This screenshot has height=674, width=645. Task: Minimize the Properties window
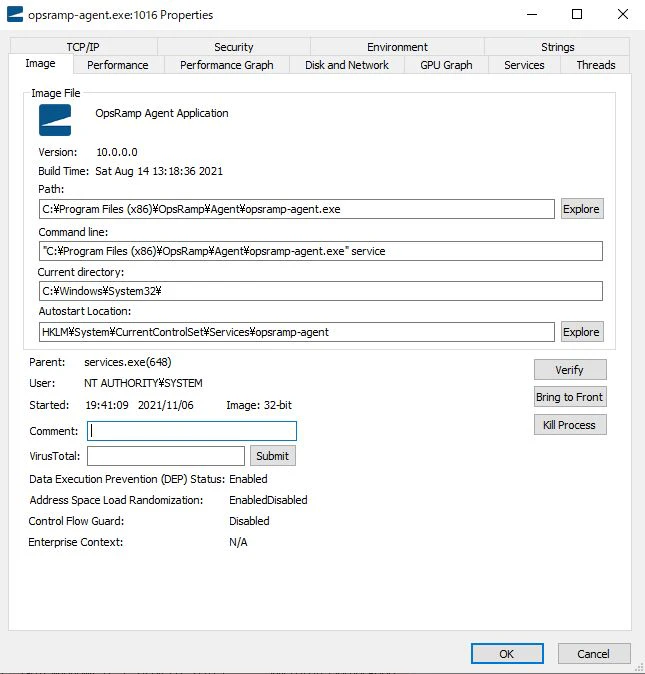pos(532,14)
